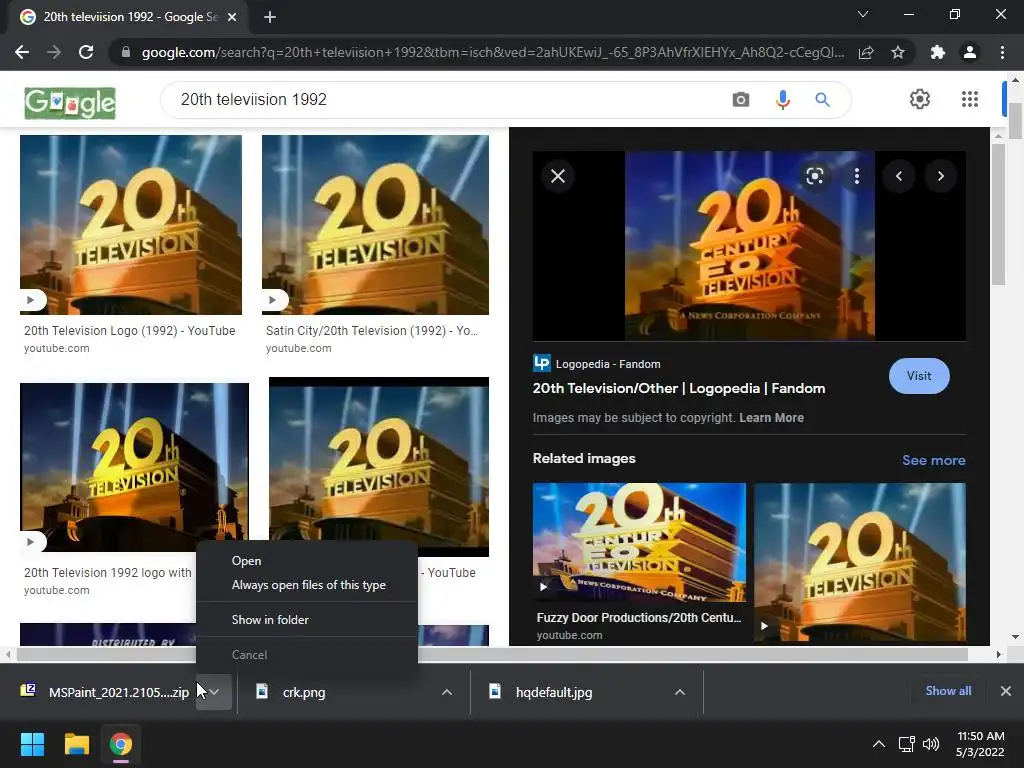The height and width of the screenshot is (768, 1024).
Task: Click Chrome icon in taskbar
Action: [121, 744]
